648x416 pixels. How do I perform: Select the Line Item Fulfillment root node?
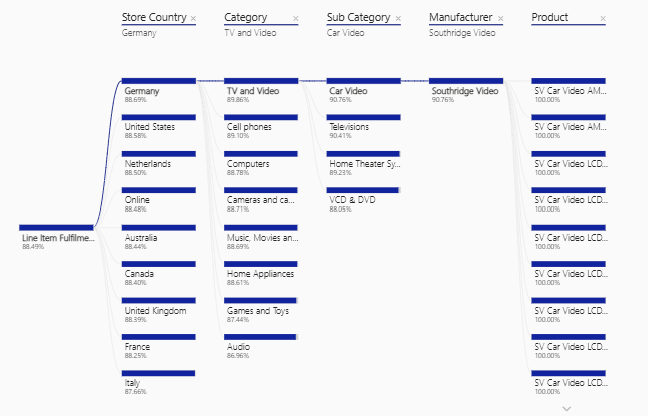[x=57, y=238]
